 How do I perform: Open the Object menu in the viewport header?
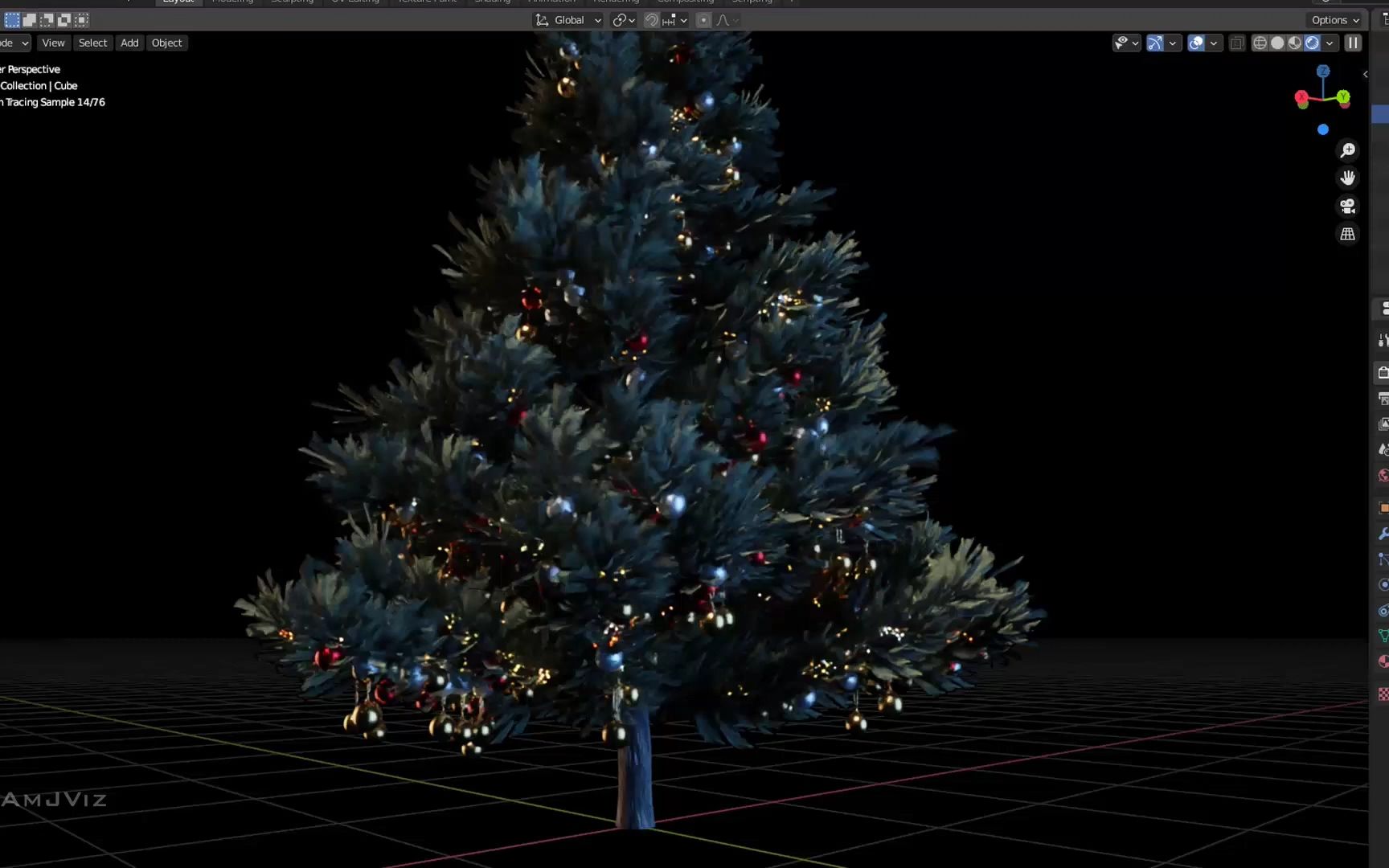coord(166,43)
